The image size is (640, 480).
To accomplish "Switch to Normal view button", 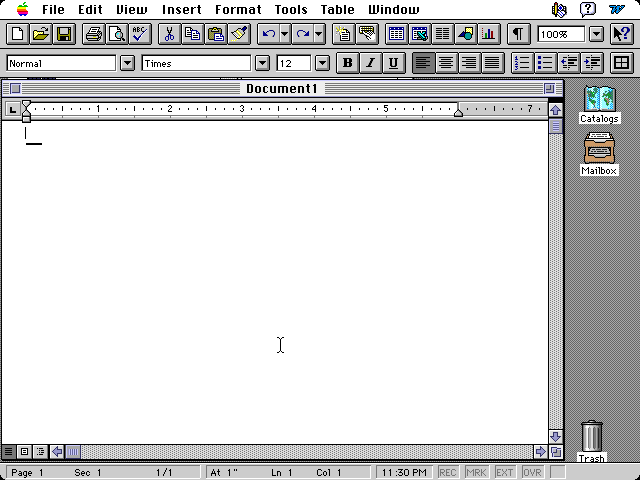I will tap(8, 451).
